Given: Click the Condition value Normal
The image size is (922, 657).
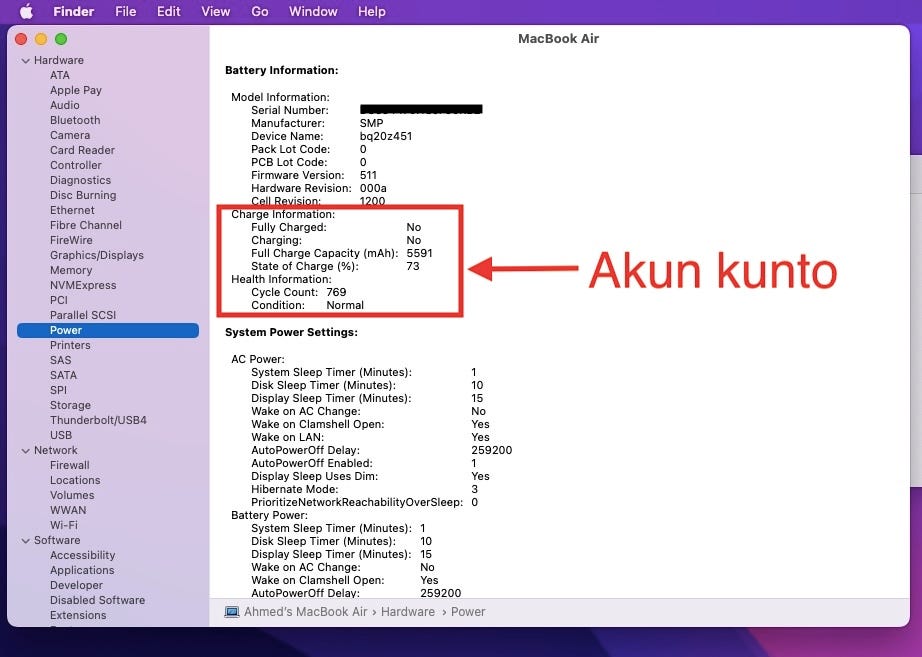Looking at the screenshot, I should pos(345,305).
